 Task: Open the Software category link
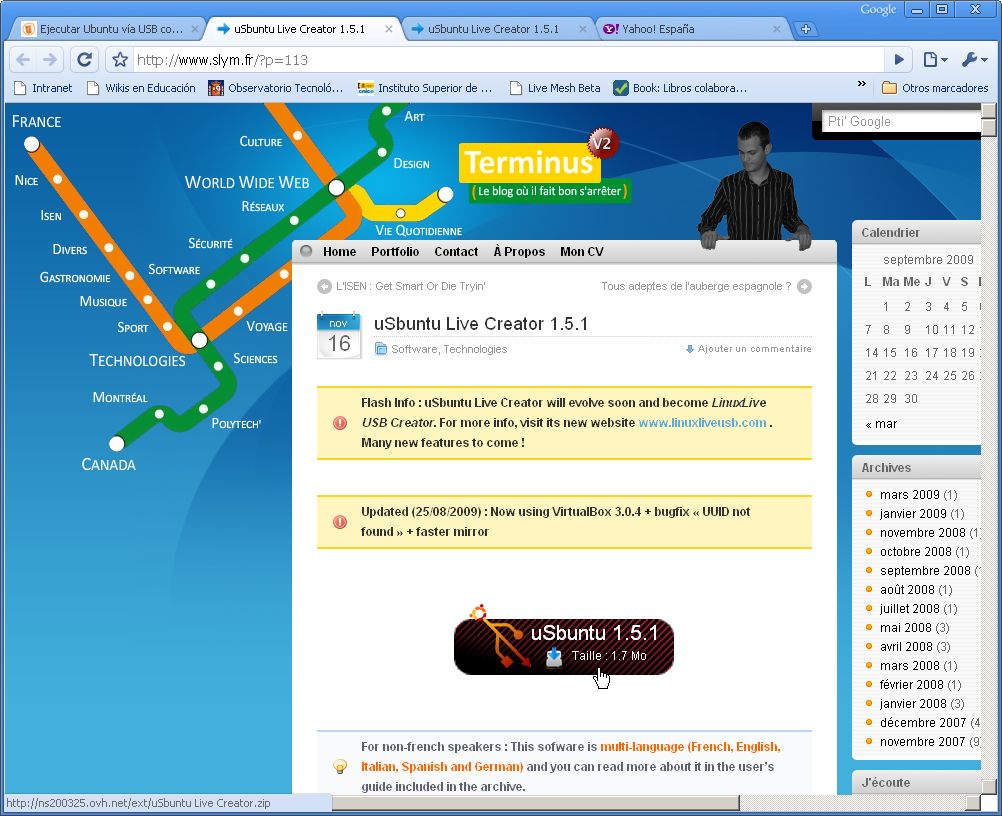pos(414,349)
